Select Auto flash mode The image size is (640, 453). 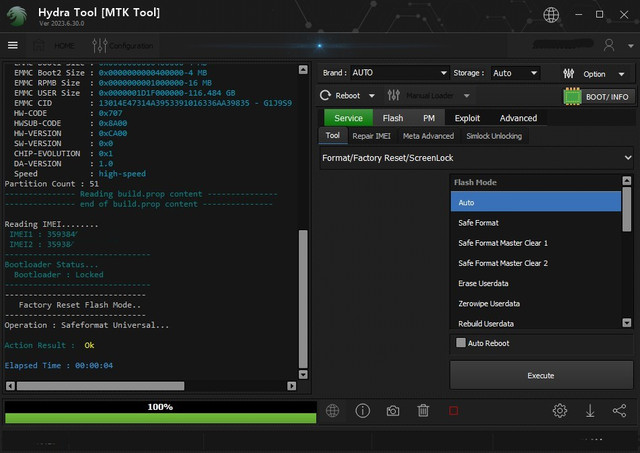pos(536,202)
